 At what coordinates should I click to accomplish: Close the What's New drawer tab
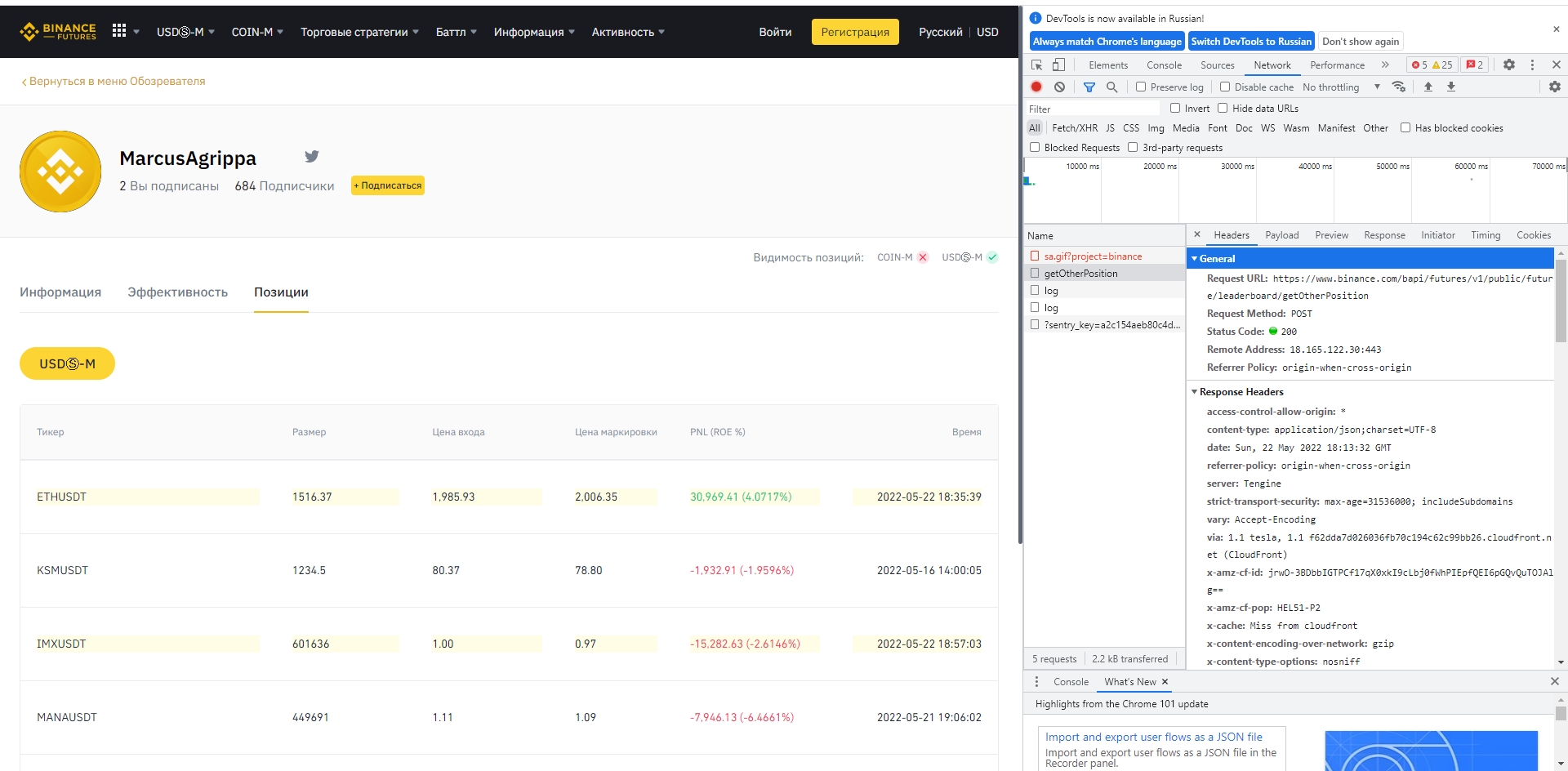tap(1165, 681)
